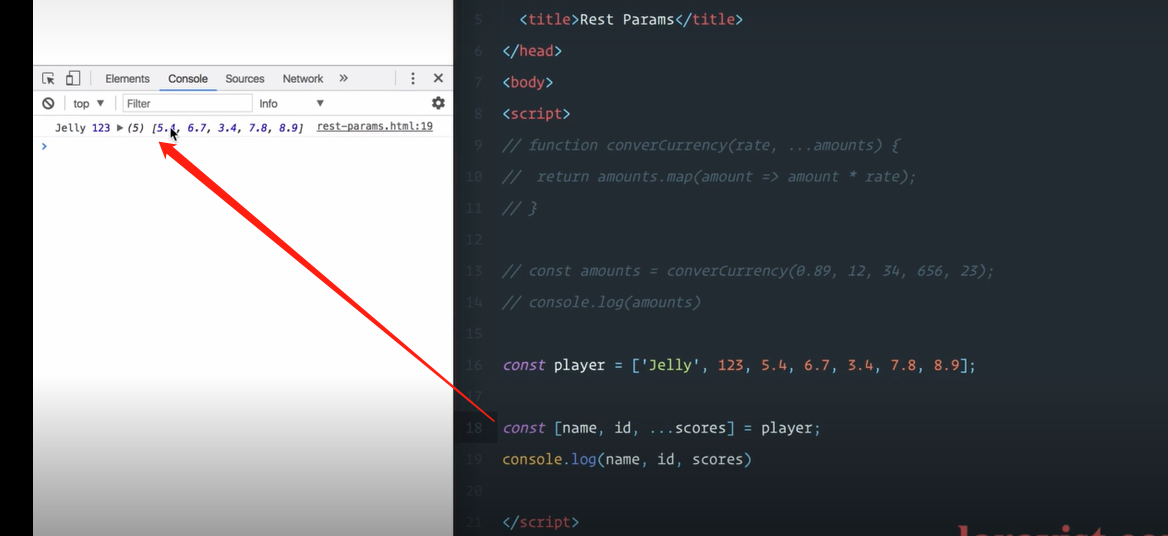This screenshot has height=536, width=1168.
Task: Open the top context dropdown
Action: coord(89,103)
